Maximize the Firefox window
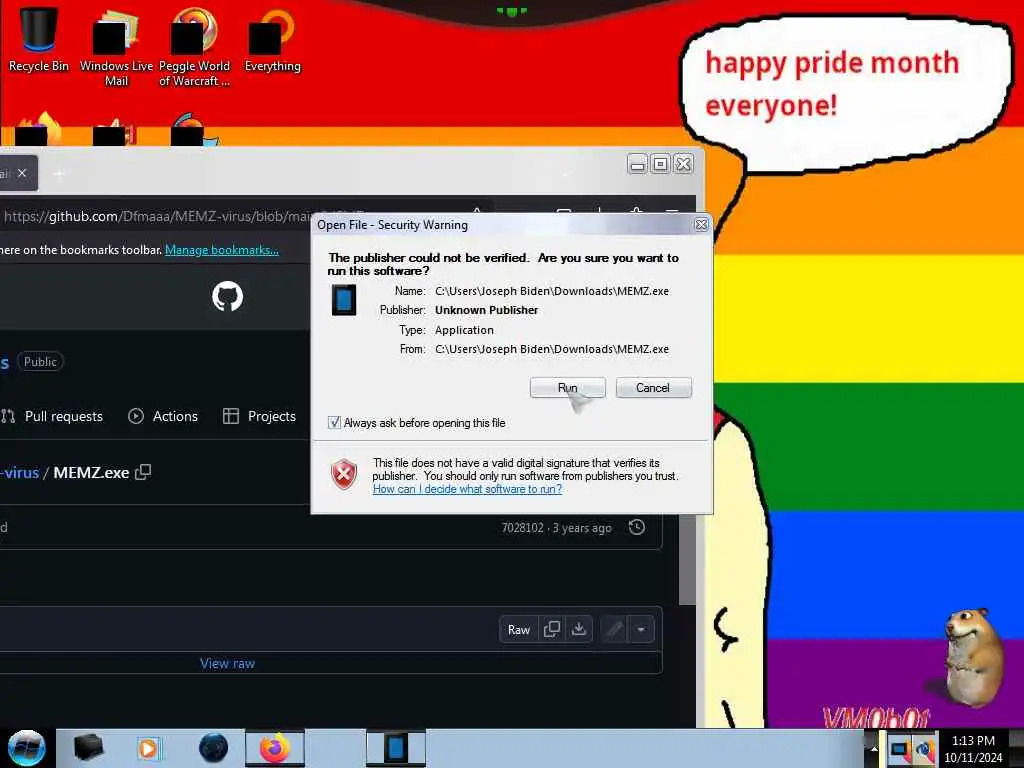Screen dimensions: 1024x768 660,163
